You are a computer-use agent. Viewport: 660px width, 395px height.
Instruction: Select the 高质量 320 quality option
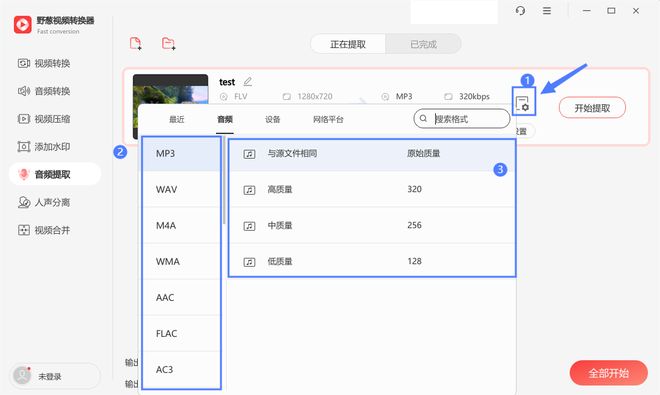point(372,189)
